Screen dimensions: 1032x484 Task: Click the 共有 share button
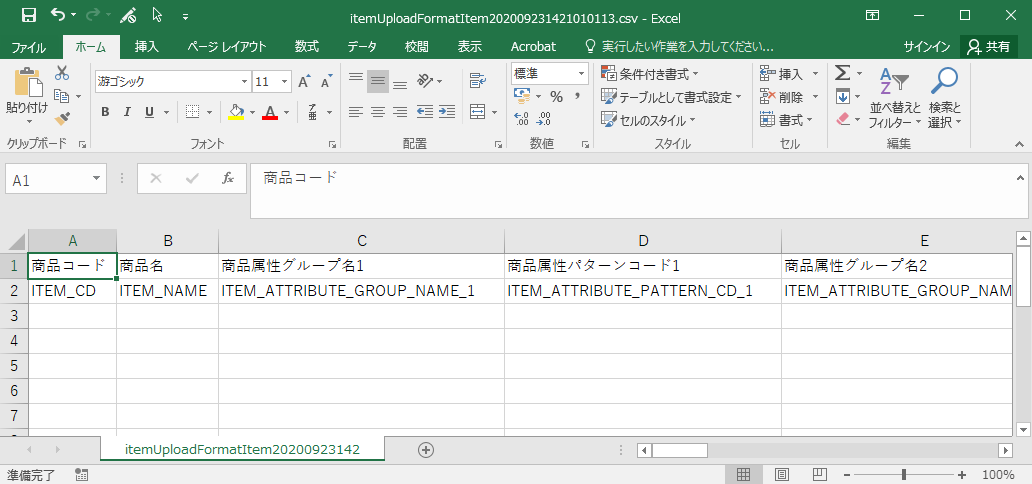[989, 47]
